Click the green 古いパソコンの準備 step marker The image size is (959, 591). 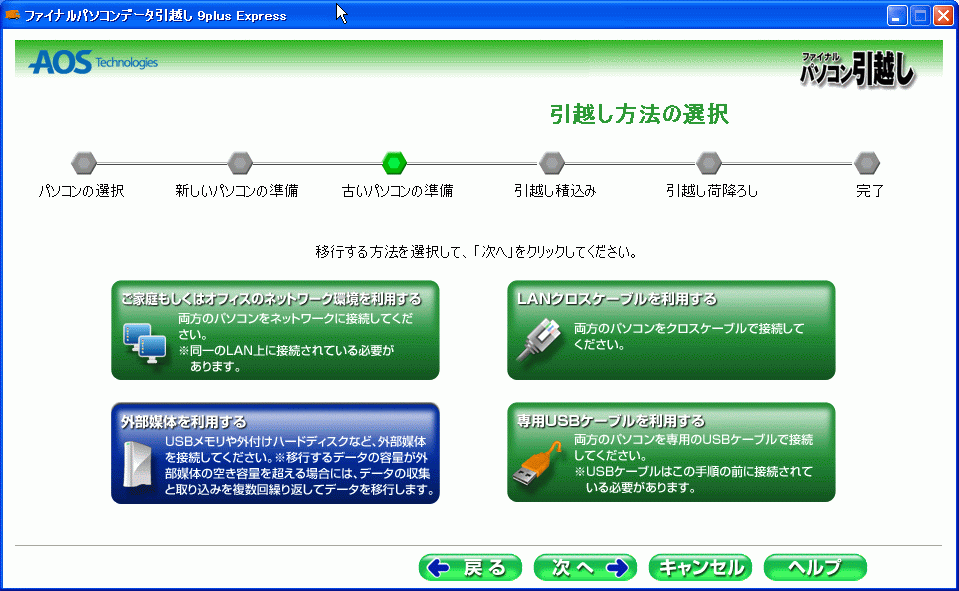395,162
